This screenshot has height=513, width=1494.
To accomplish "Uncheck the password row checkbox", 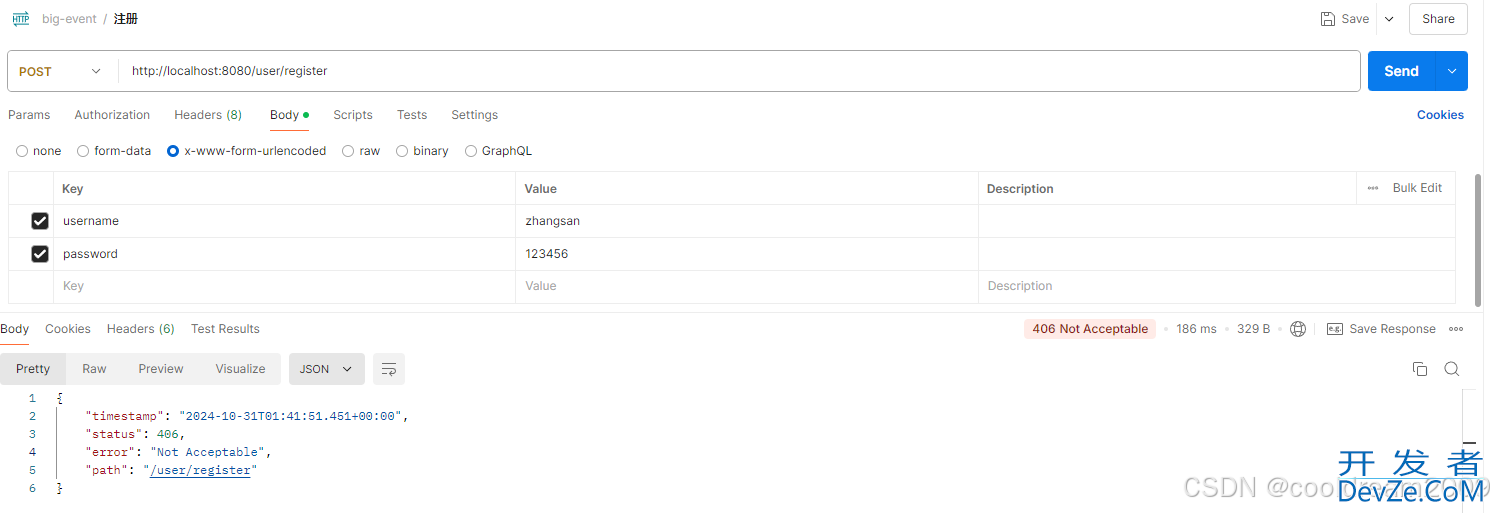I will pos(40,254).
